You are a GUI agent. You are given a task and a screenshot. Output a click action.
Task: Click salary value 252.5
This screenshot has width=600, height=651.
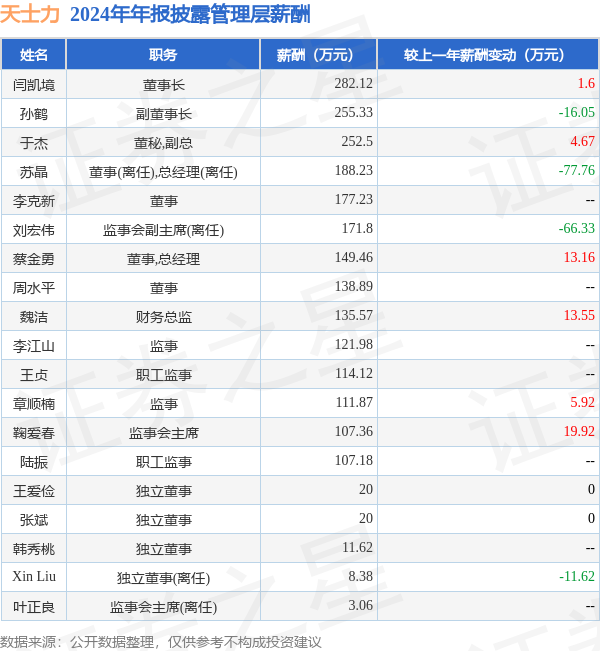click(357, 141)
